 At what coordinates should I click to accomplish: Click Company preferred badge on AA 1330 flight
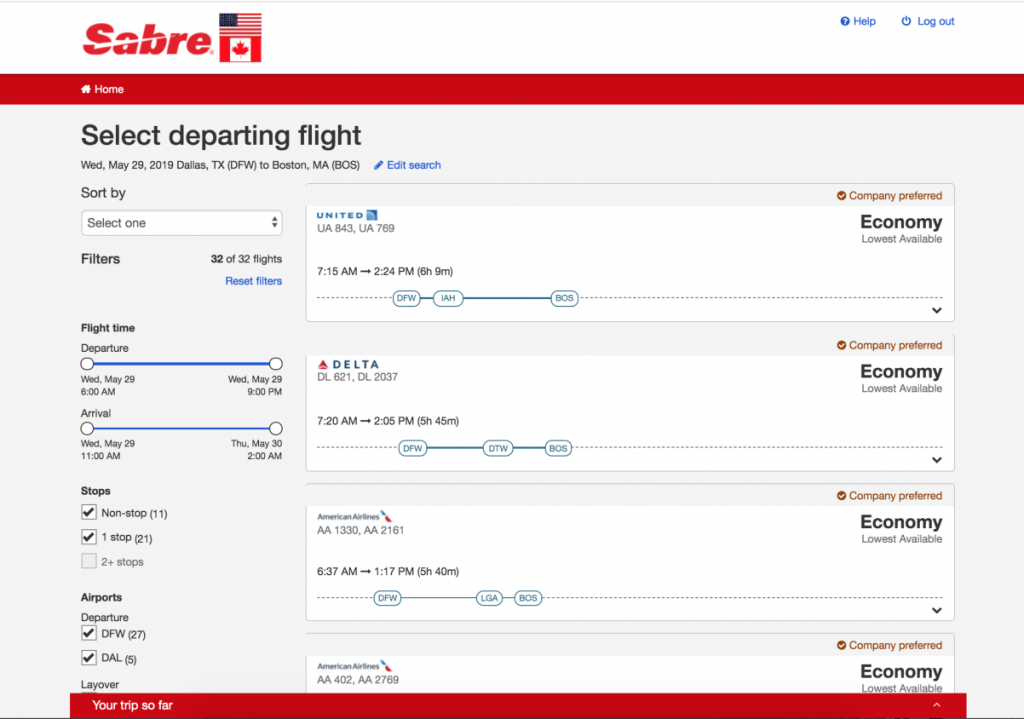tap(889, 496)
